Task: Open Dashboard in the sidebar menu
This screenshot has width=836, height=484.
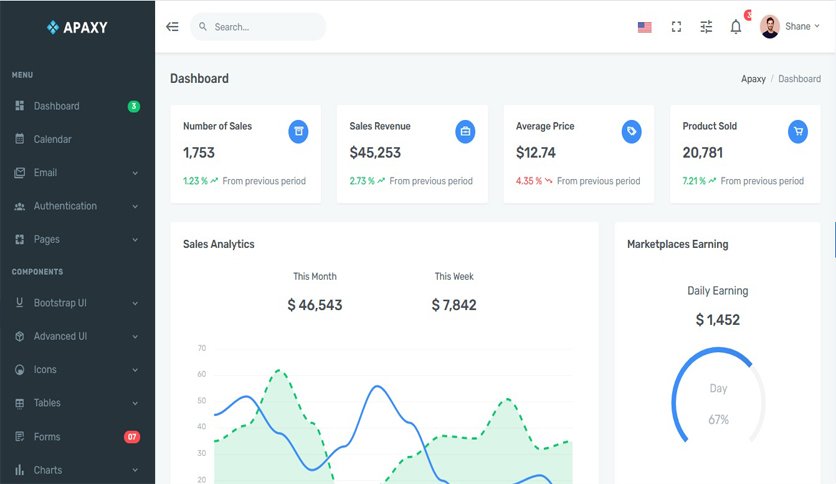Action: coord(57,106)
